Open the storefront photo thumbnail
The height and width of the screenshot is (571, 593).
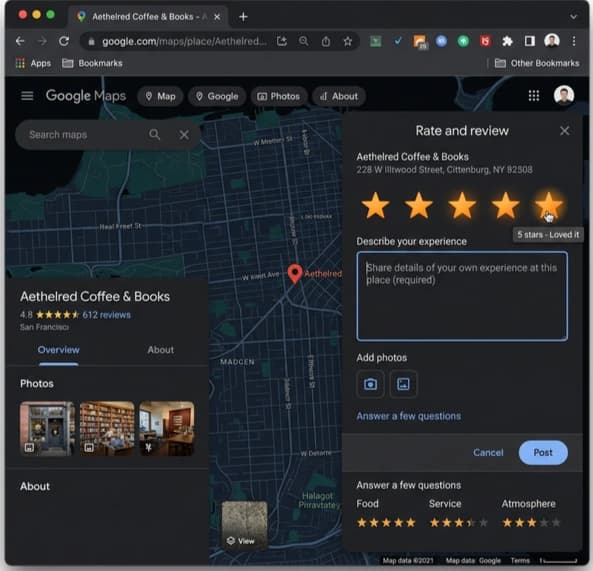pyautogui.click(x=47, y=428)
